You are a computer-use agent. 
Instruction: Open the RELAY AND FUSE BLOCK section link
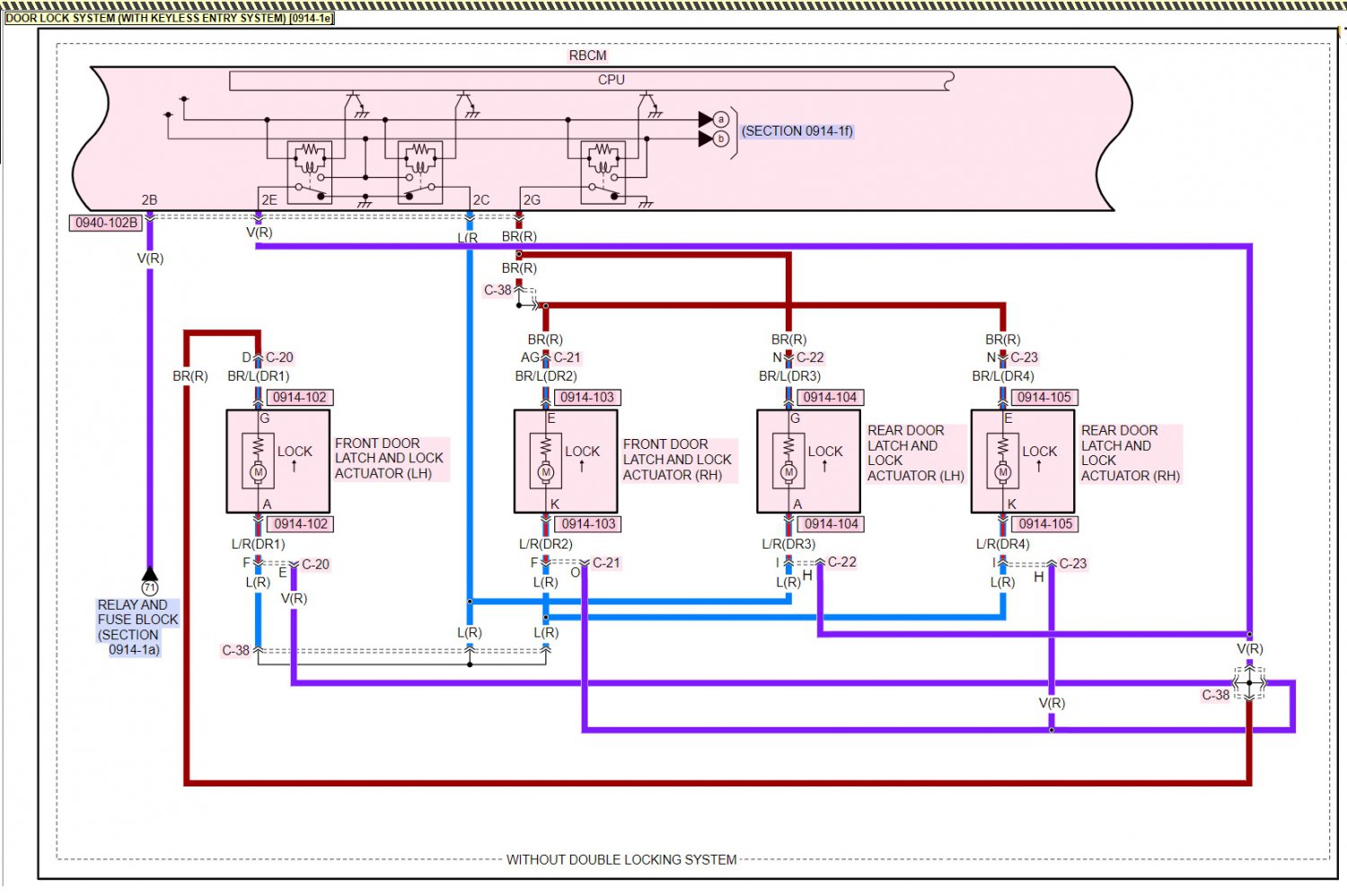[138, 627]
